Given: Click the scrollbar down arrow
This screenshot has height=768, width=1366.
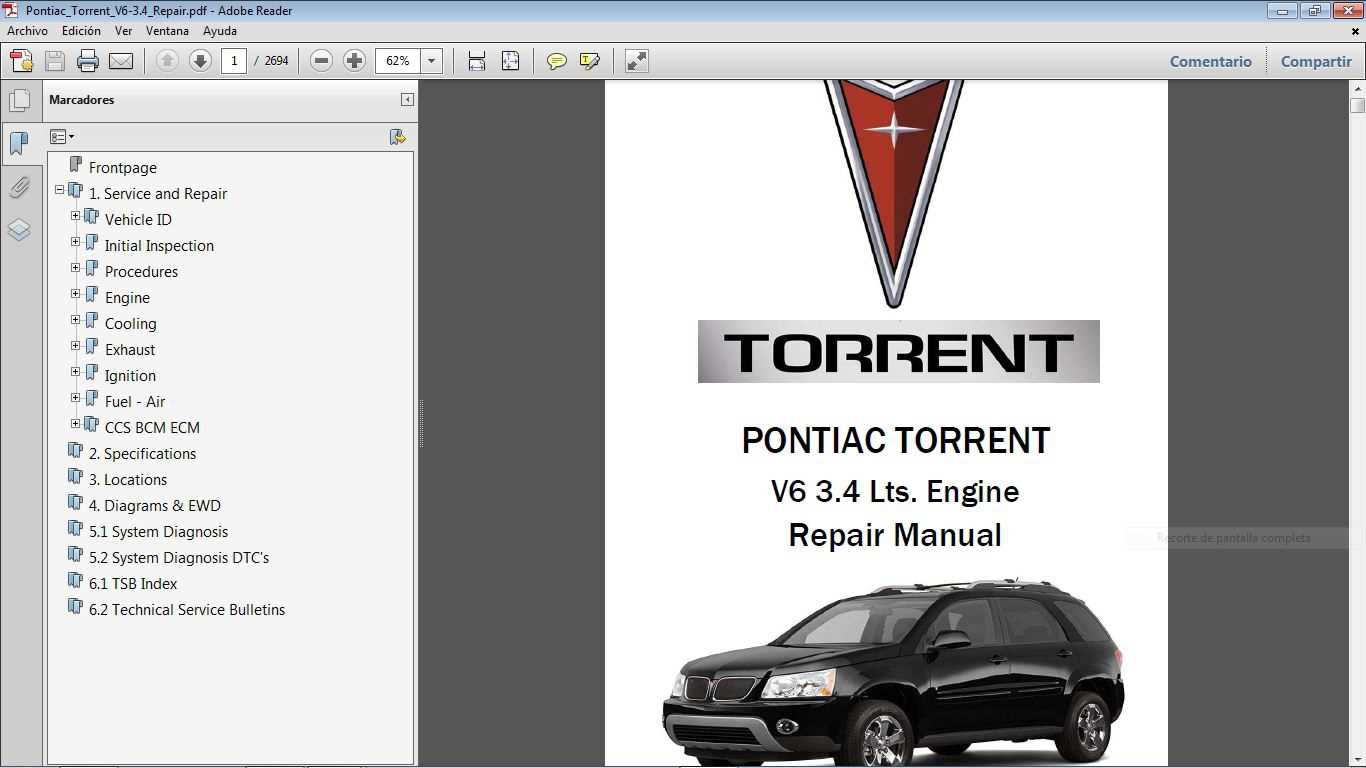Looking at the screenshot, I should point(1357,760).
